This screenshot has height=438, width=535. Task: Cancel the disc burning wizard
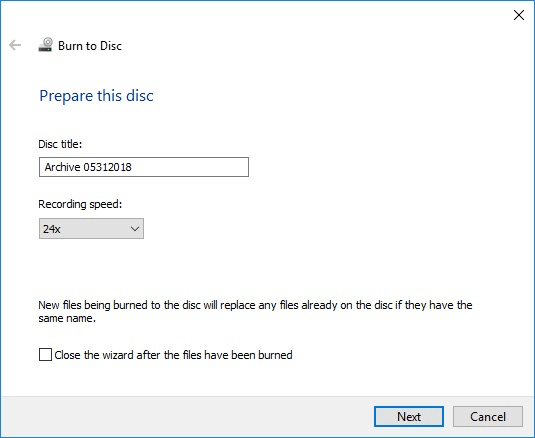coord(488,417)
